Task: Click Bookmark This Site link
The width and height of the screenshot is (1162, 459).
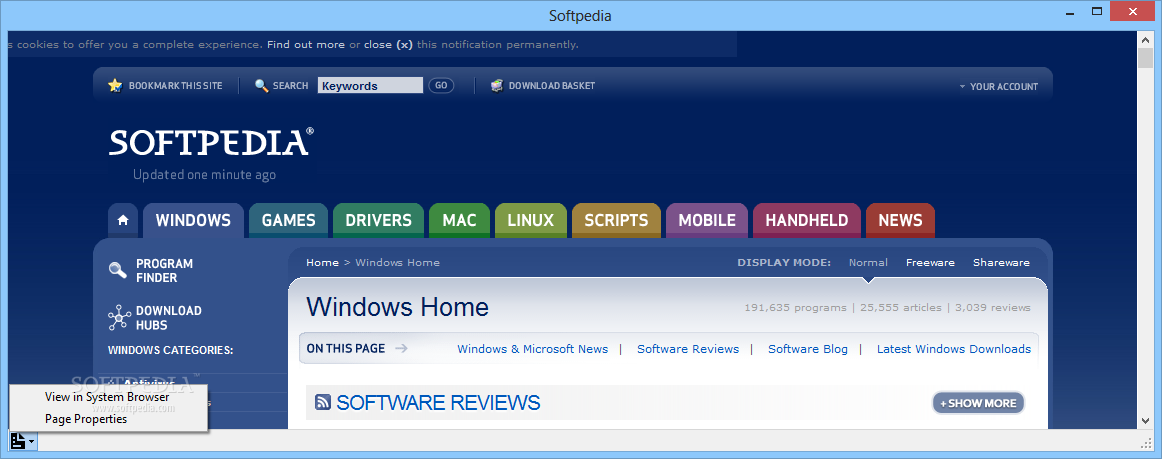Action: pos(176,86)
